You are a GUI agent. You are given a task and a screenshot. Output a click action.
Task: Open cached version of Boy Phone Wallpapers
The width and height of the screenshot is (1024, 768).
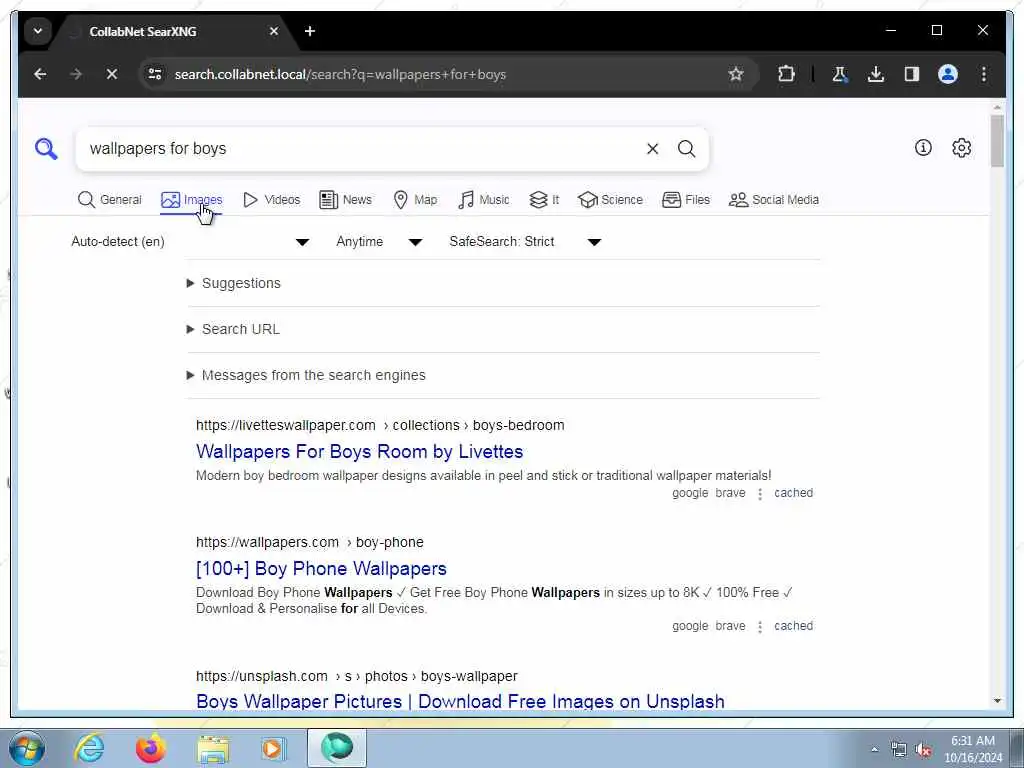coord(793,626)
